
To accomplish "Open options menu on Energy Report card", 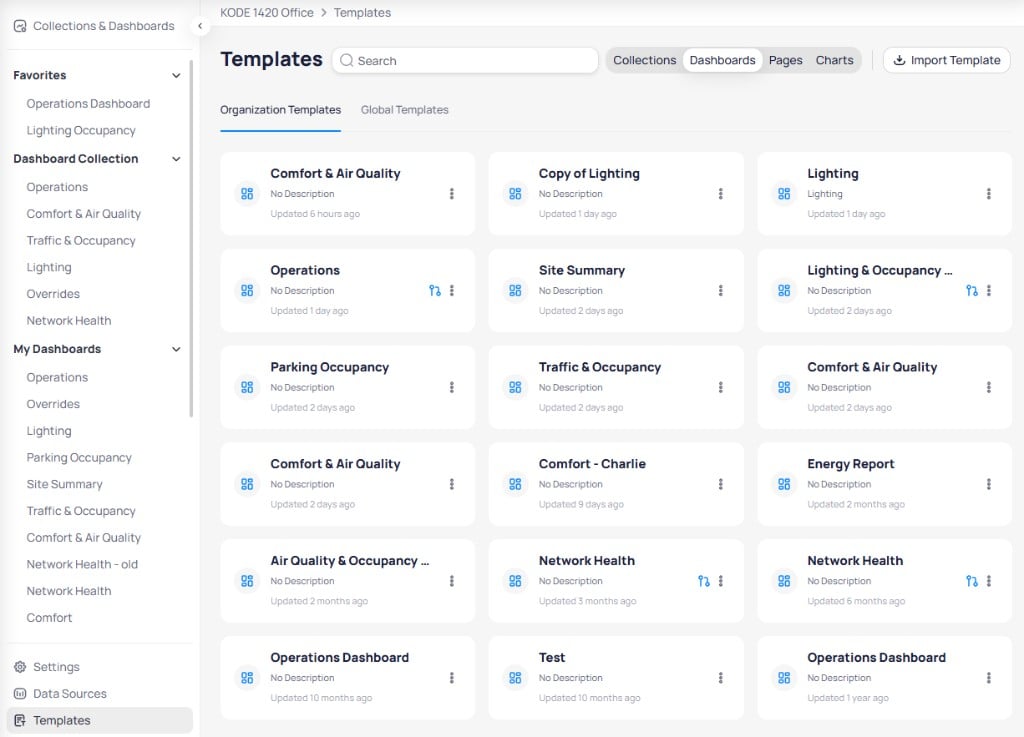I will click(x=989, y=484).
